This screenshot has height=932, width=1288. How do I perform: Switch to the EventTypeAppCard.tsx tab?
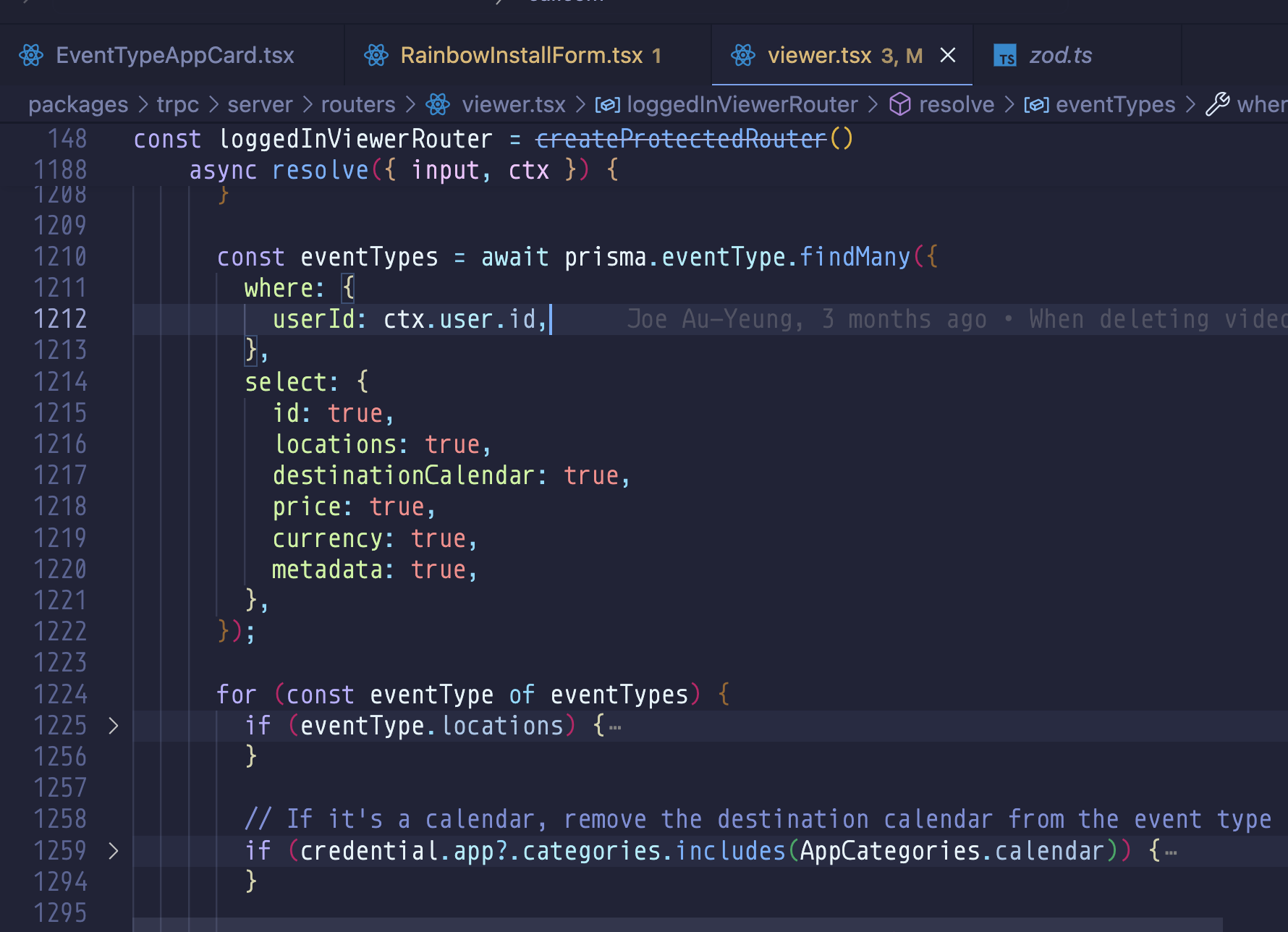coord(175,54)
